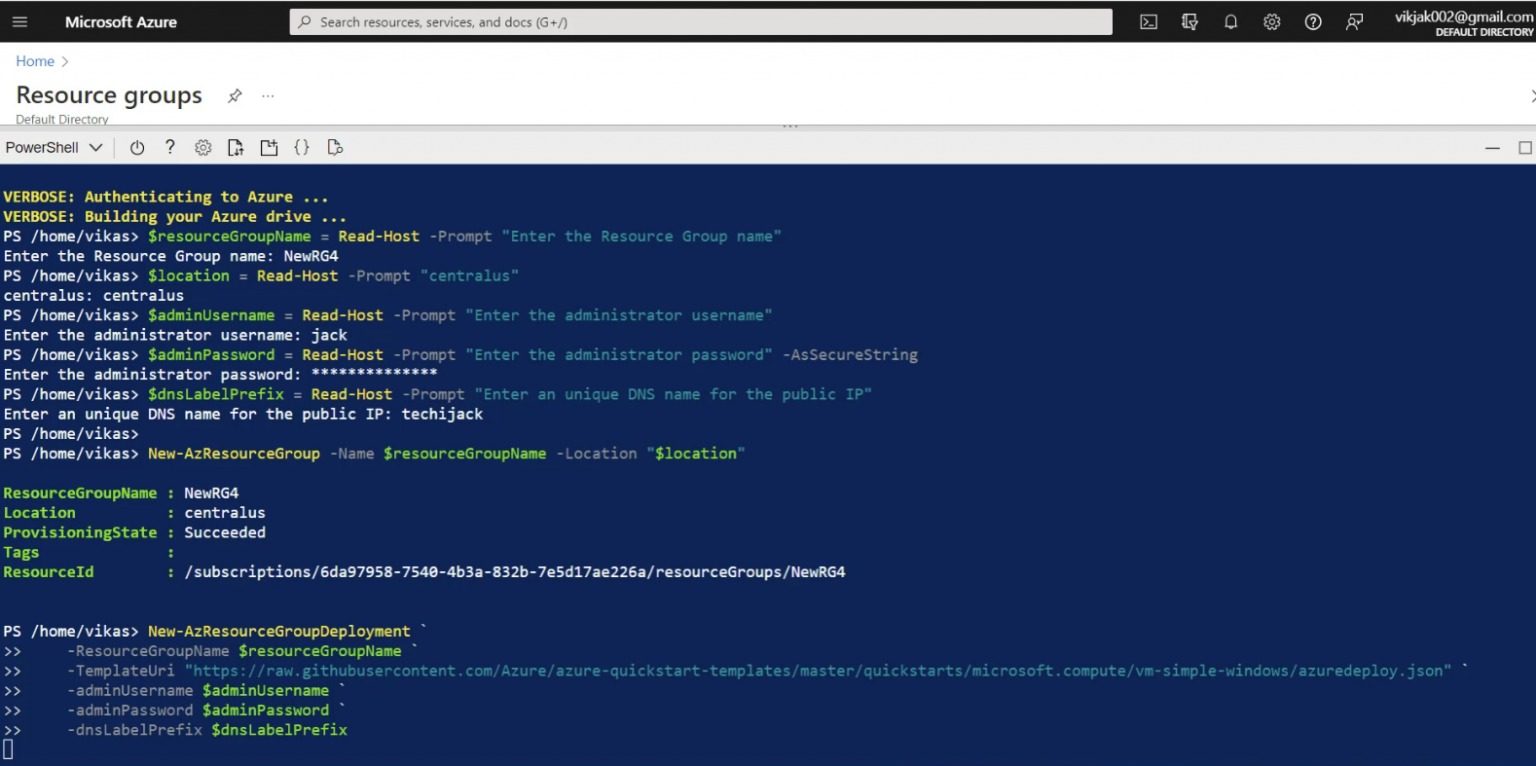Screen dimensions: 1536x766
Task: Open the hamburger portal menu
Action: pos(19,21)
